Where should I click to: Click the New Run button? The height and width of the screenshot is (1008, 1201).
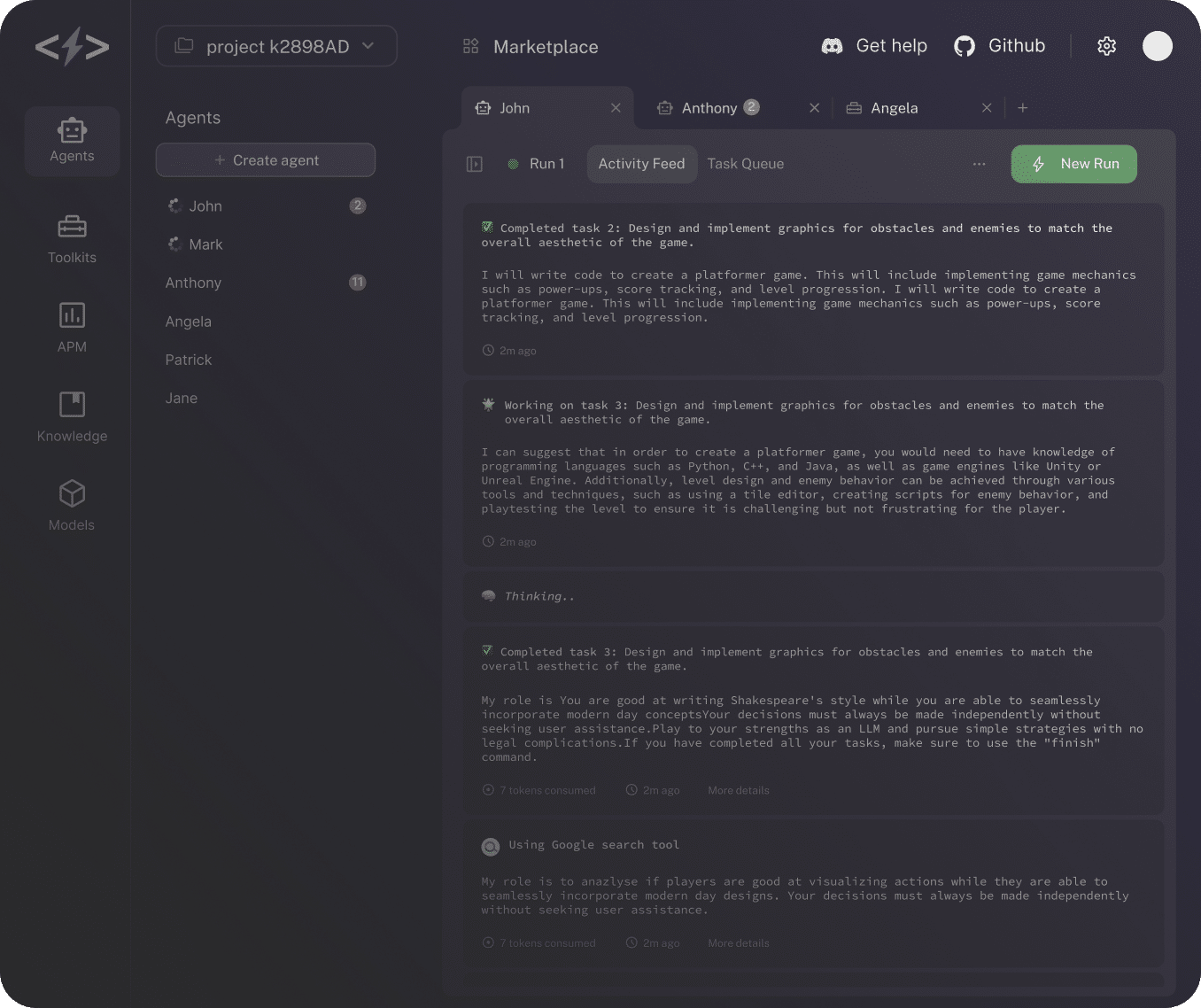[x=1073, y=164]
